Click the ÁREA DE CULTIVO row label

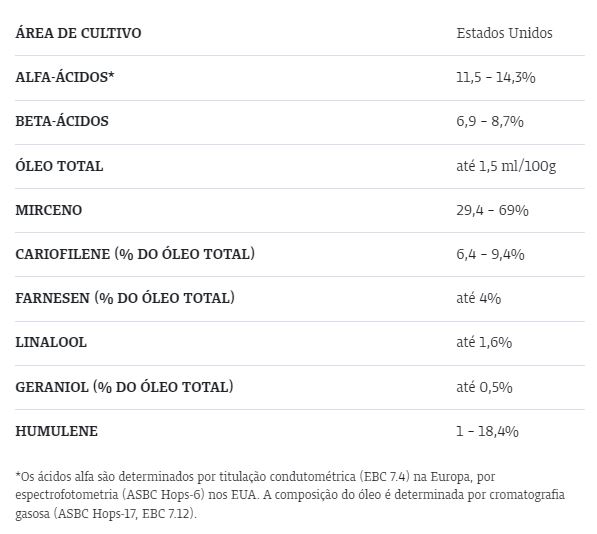tap(78, 33)
